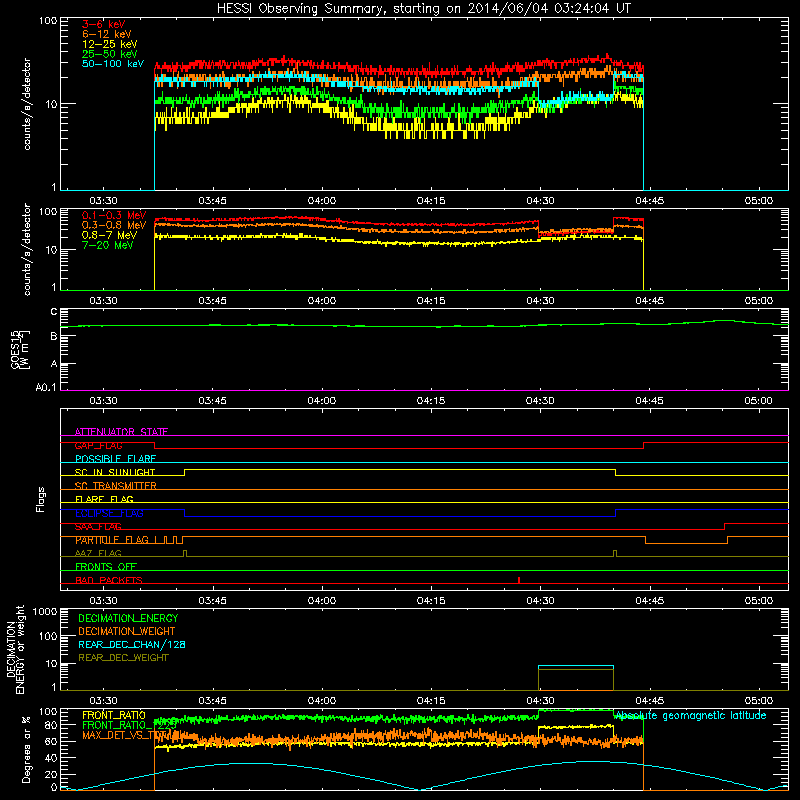Click the Flags vertical axis label

pos(41,499)
